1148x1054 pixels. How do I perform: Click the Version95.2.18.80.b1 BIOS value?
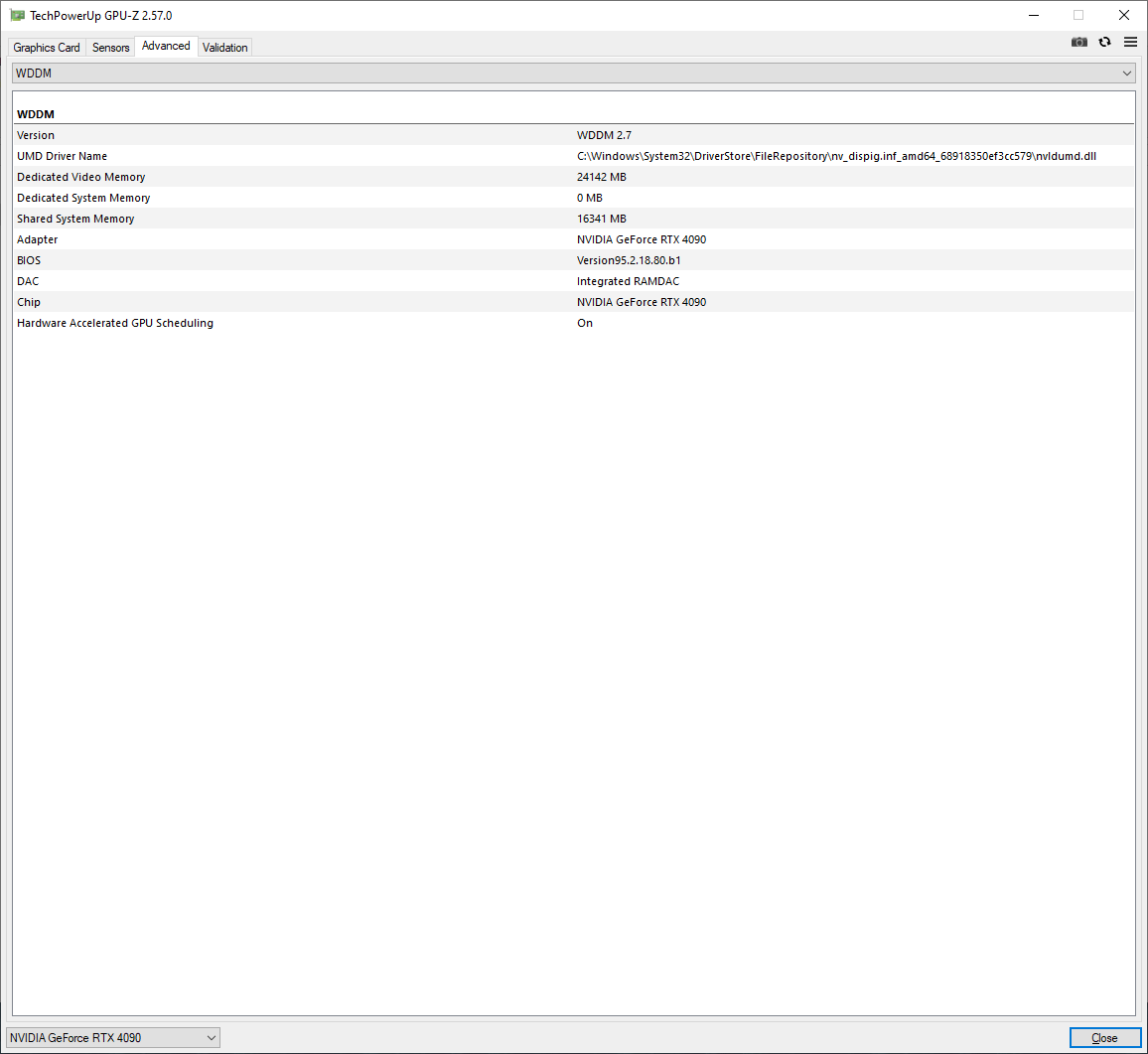pos(629,260)
